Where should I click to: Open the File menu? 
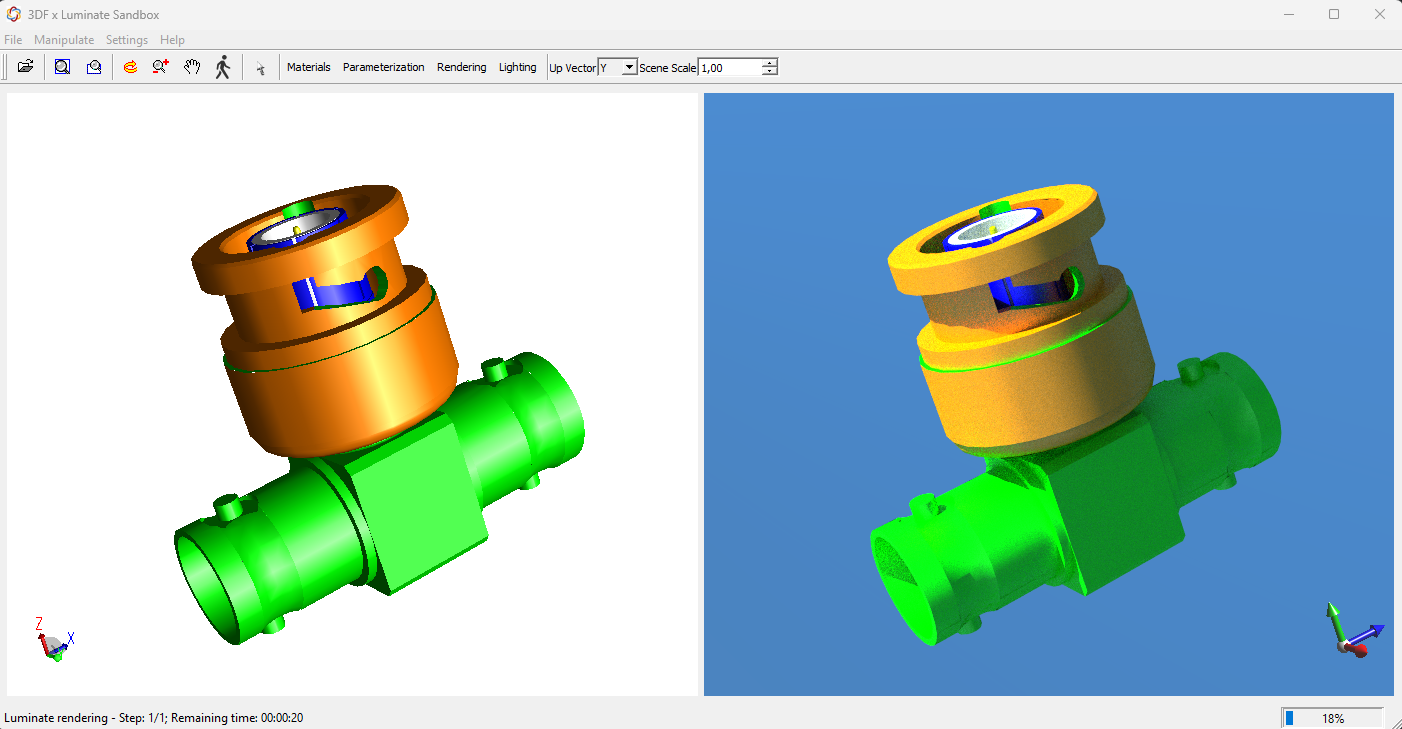point(13,40)
